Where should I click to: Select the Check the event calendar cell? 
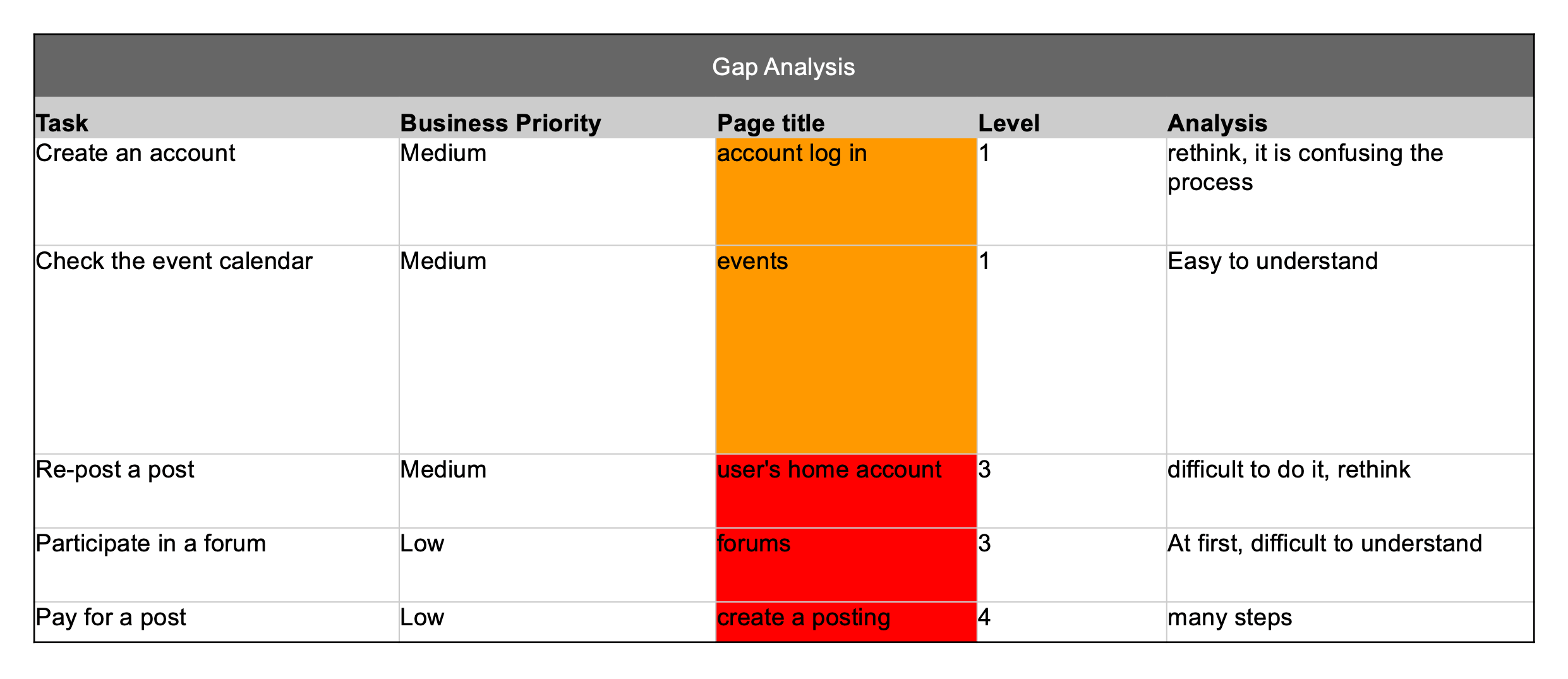(x=174, y=261)
